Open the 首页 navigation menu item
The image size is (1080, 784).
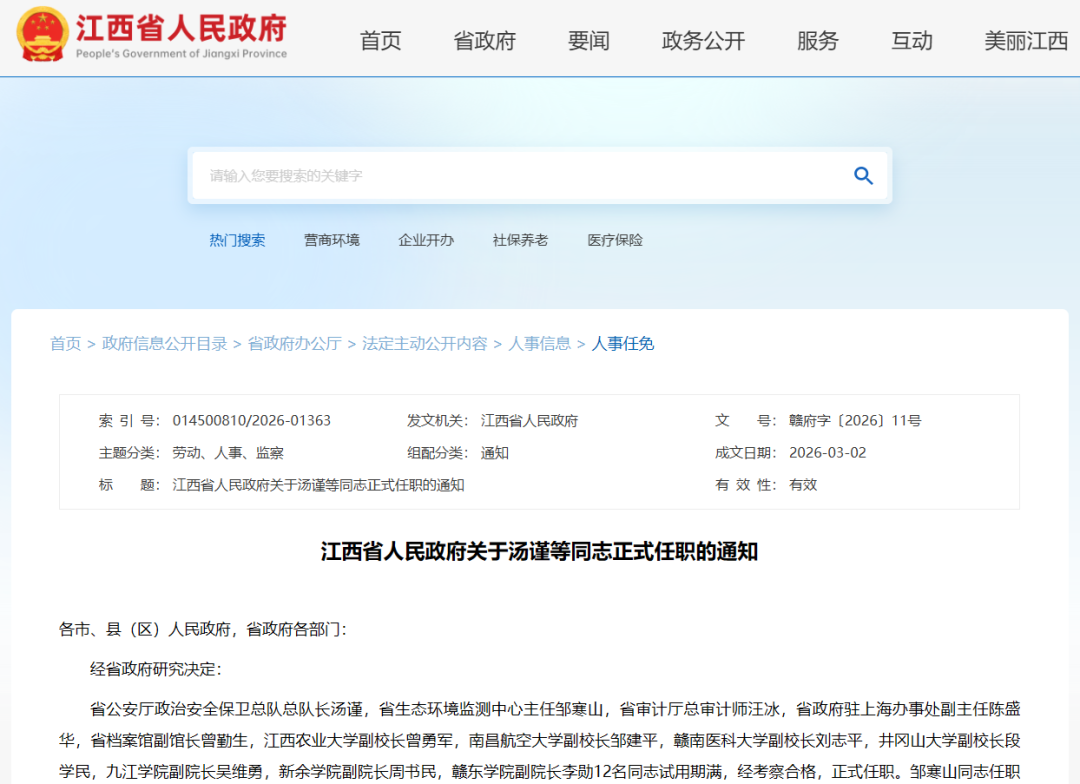(379, 42)
